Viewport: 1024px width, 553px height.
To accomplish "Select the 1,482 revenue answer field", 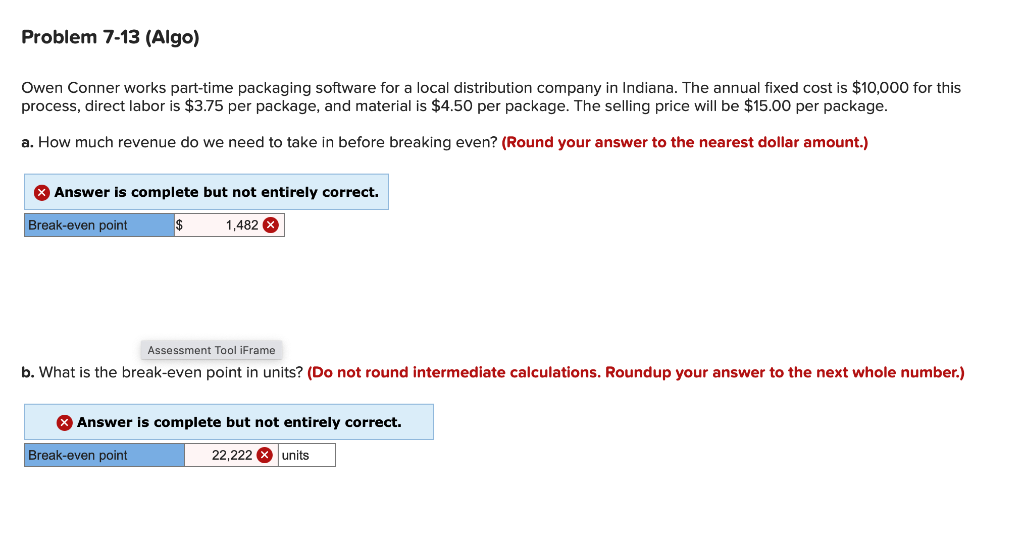I will click(229, 225).
